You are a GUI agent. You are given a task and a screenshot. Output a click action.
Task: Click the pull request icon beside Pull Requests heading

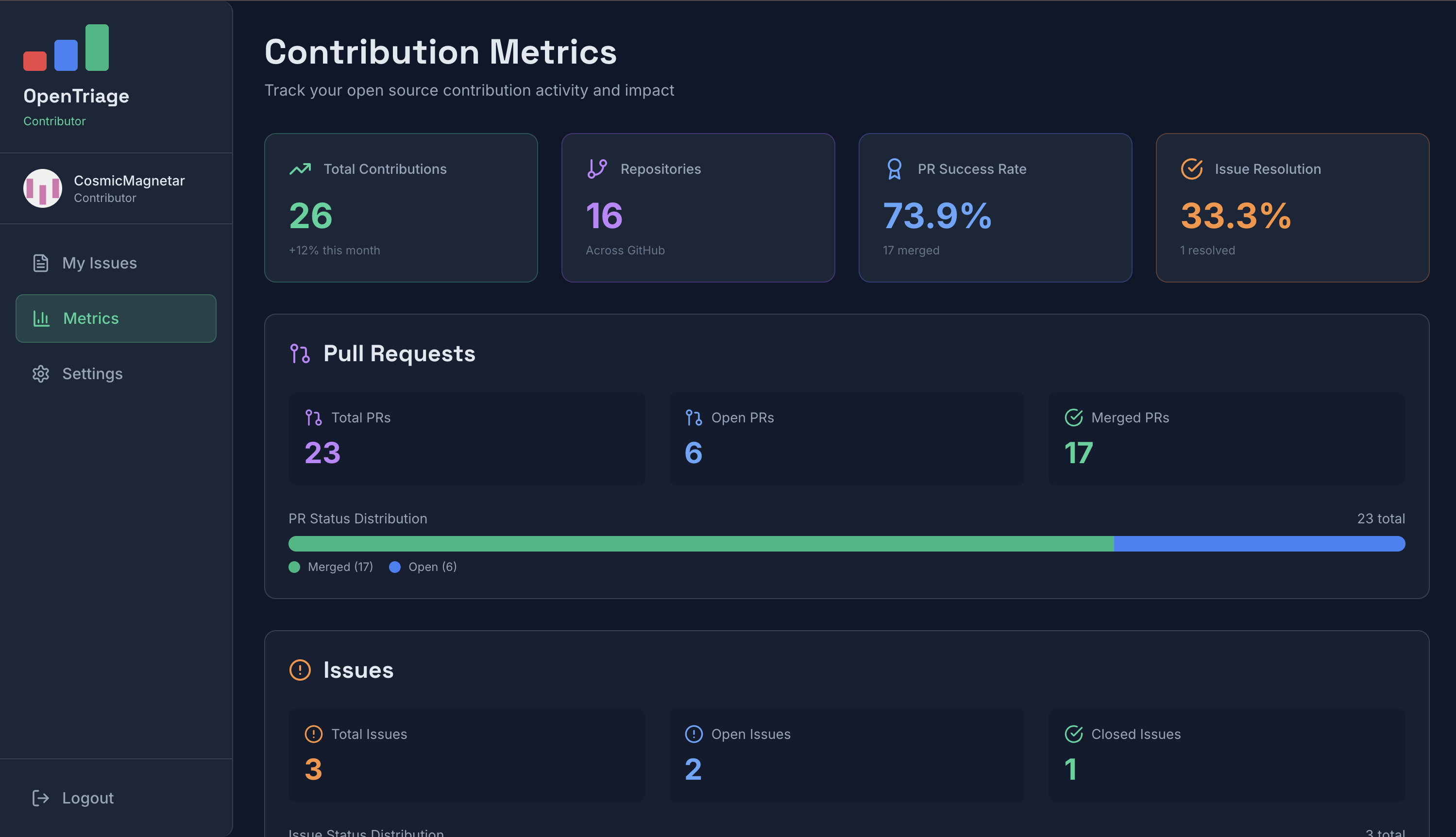coord(300,353)
